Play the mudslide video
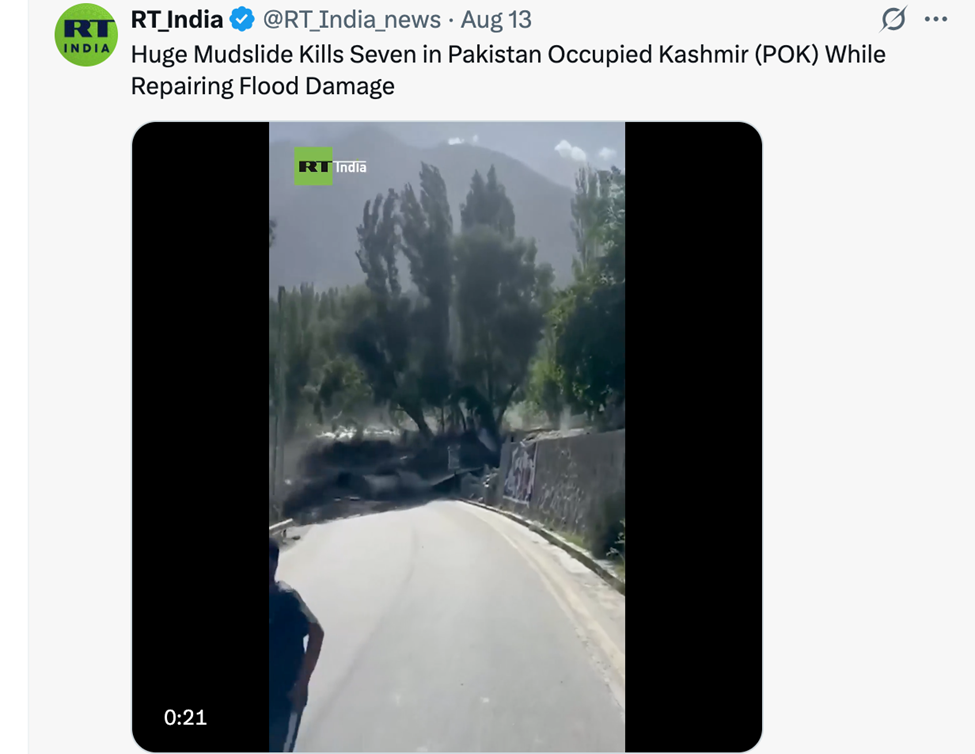 coord(447,437)
